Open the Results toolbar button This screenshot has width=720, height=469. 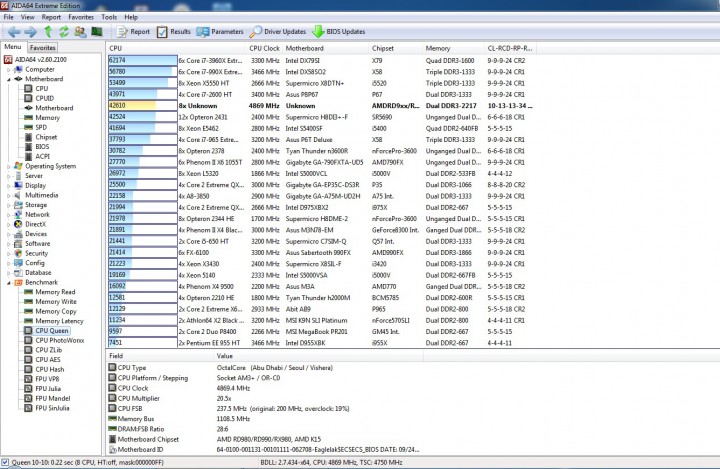click(x=174, y=32)
